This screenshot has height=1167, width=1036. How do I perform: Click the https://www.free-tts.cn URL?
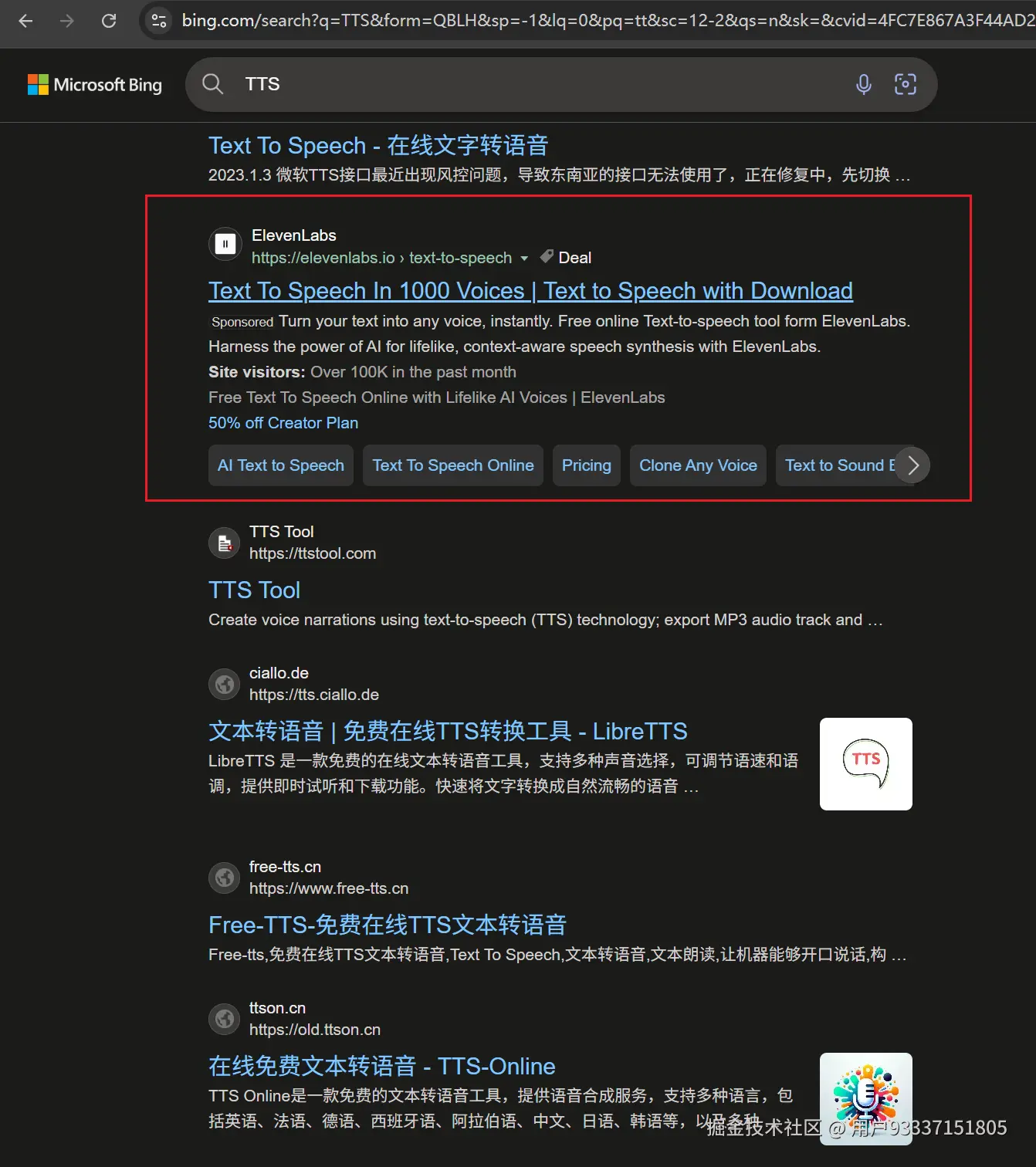pyautogui.click(x=329, y=888)
